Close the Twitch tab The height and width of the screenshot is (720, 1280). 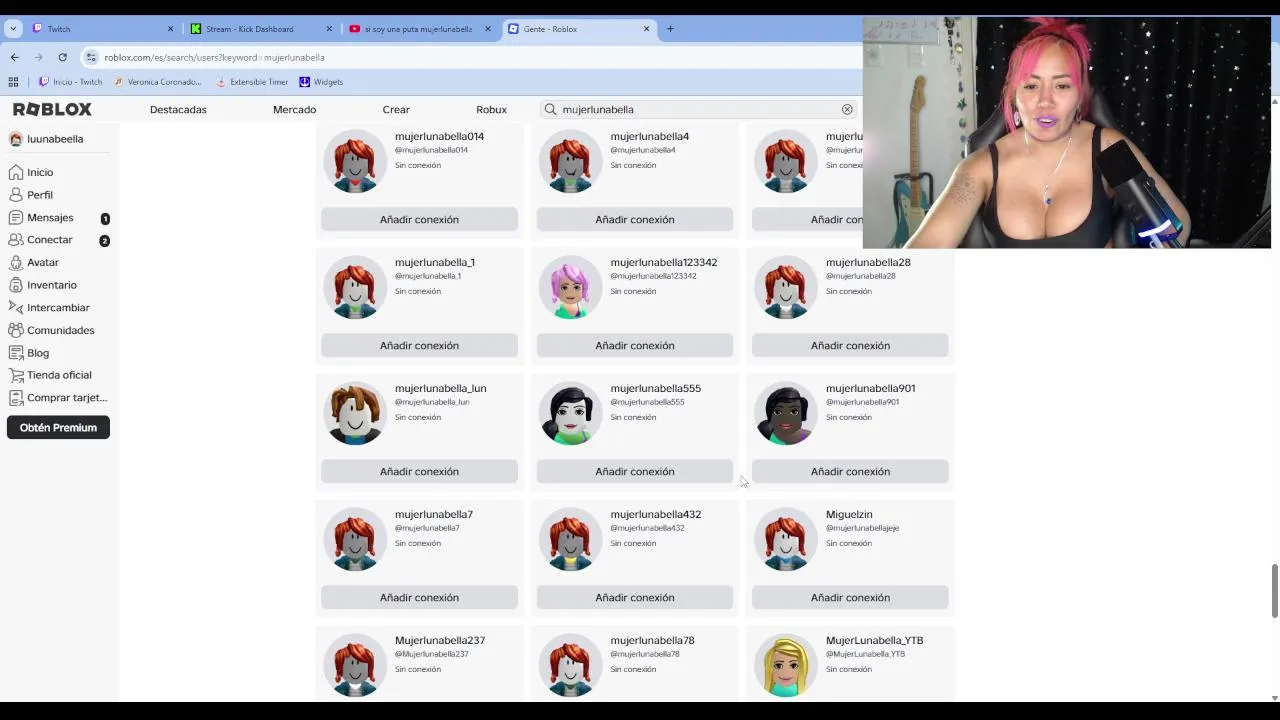click(170, 29)
